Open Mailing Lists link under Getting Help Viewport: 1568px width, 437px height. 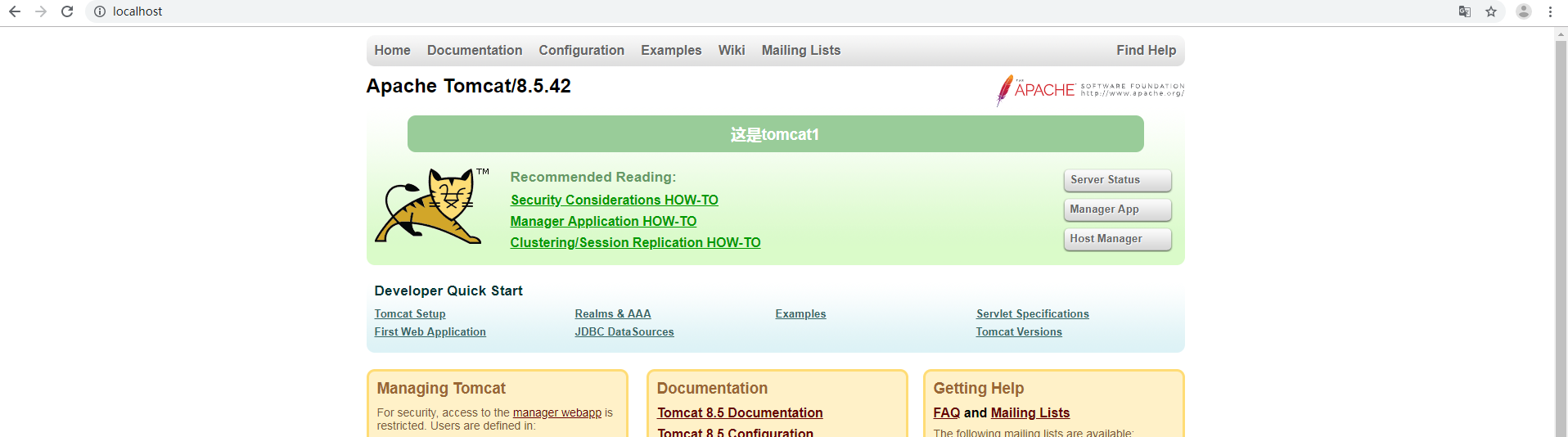pos(1030,412)
